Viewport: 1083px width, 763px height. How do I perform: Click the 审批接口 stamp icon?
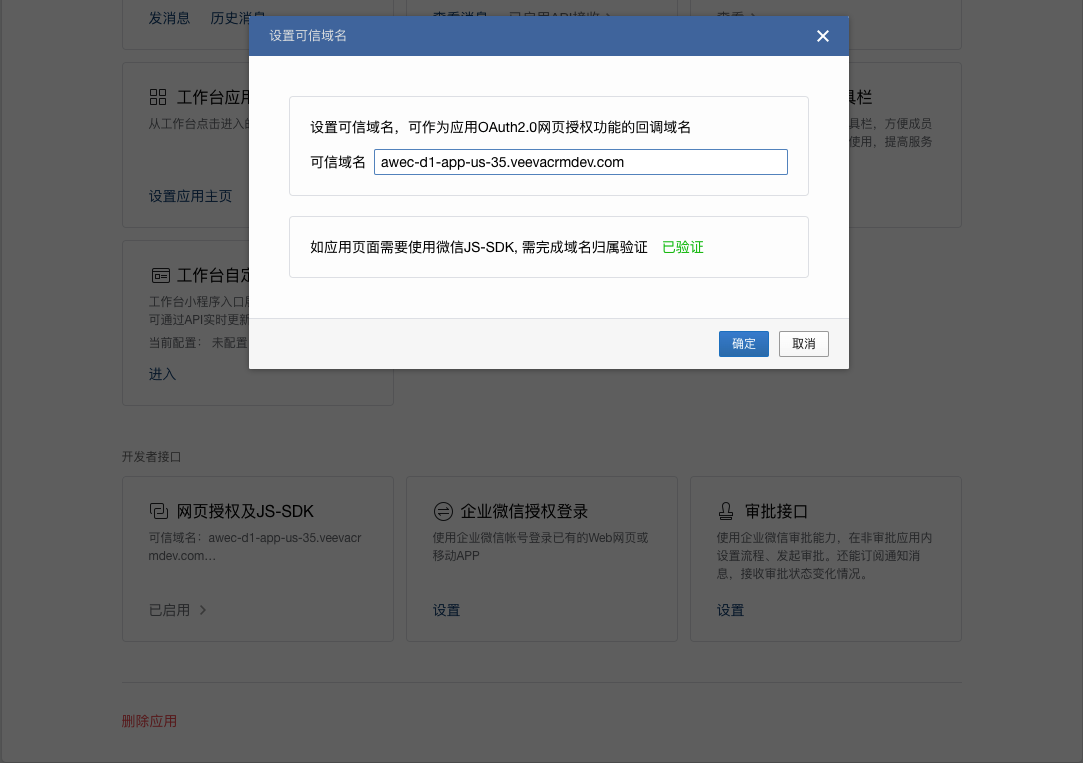pyautogui.click(x=726, y=511)
